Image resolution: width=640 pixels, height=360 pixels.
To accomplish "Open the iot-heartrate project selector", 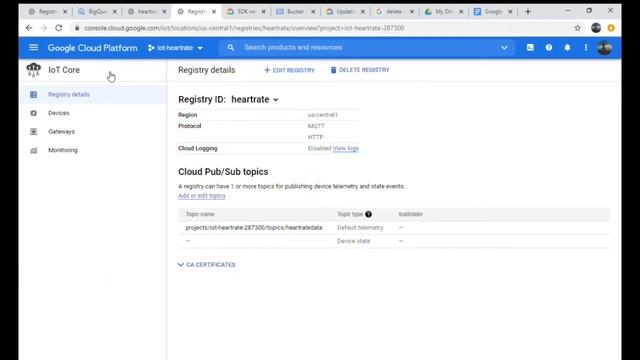I will [x=176, y=48].
